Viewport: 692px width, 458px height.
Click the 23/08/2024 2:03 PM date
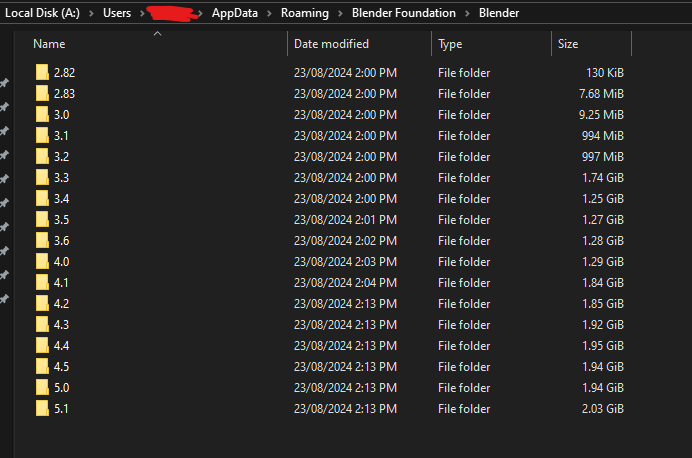346,262
